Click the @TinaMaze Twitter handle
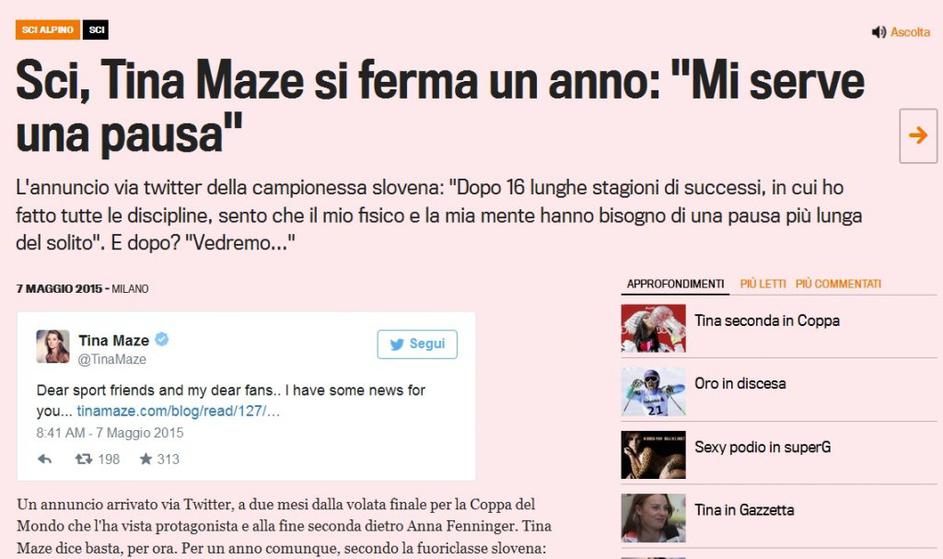 [x=112, y=359]
